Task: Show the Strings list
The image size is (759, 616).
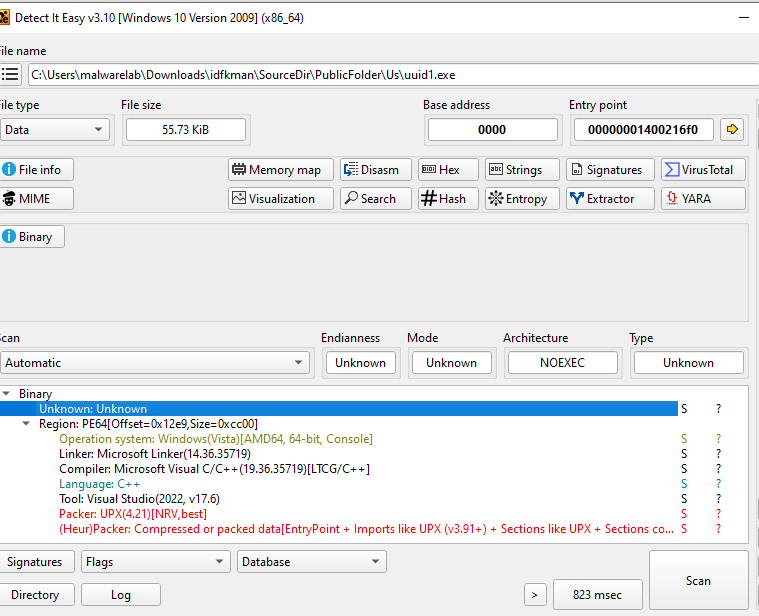Action: click(x=518, y=170)
